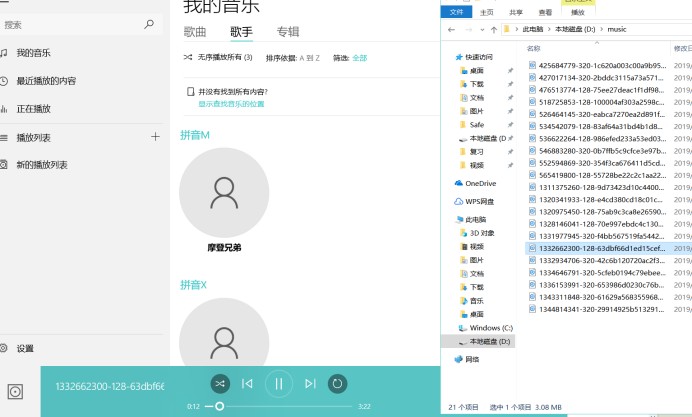Select 3D 对象 under 此电脑
The width and height of the screenshot is (692, 417).
(x=482, y=233)
